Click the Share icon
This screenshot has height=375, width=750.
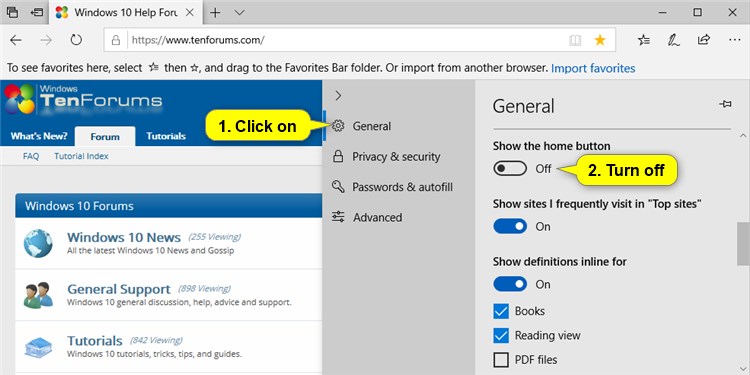(704, 40)
